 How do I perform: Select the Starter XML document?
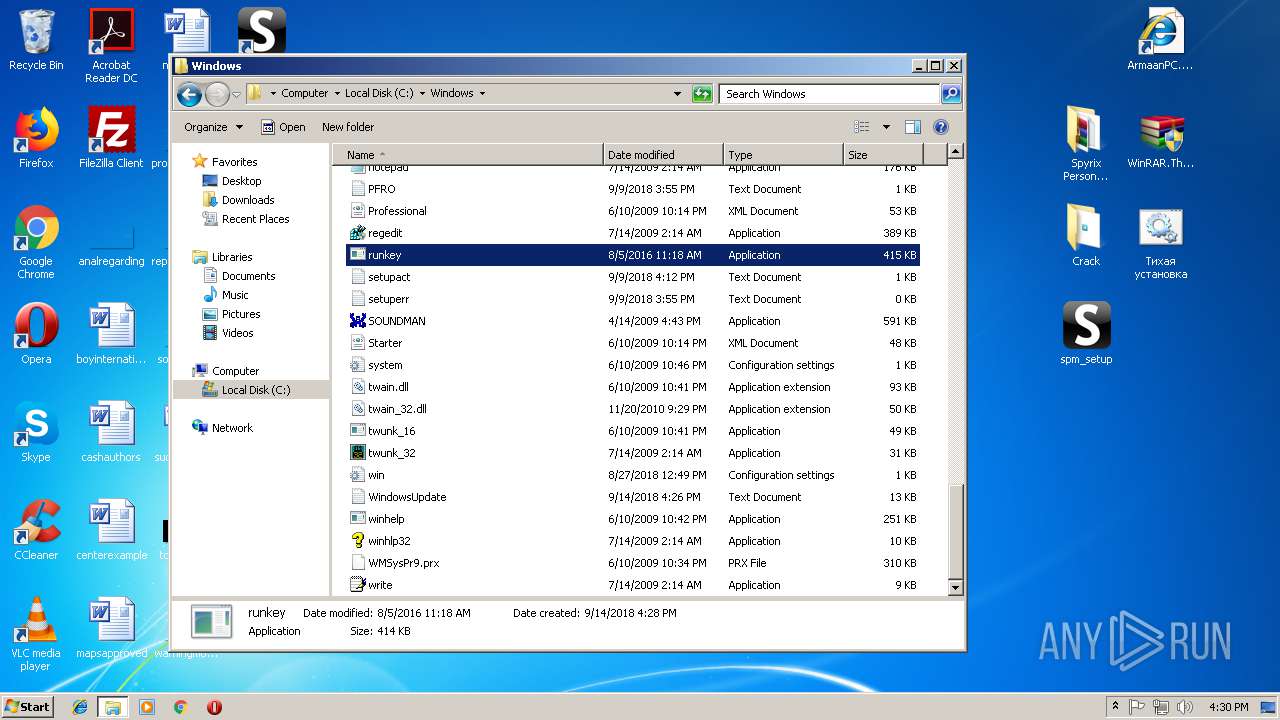point(633,343)
